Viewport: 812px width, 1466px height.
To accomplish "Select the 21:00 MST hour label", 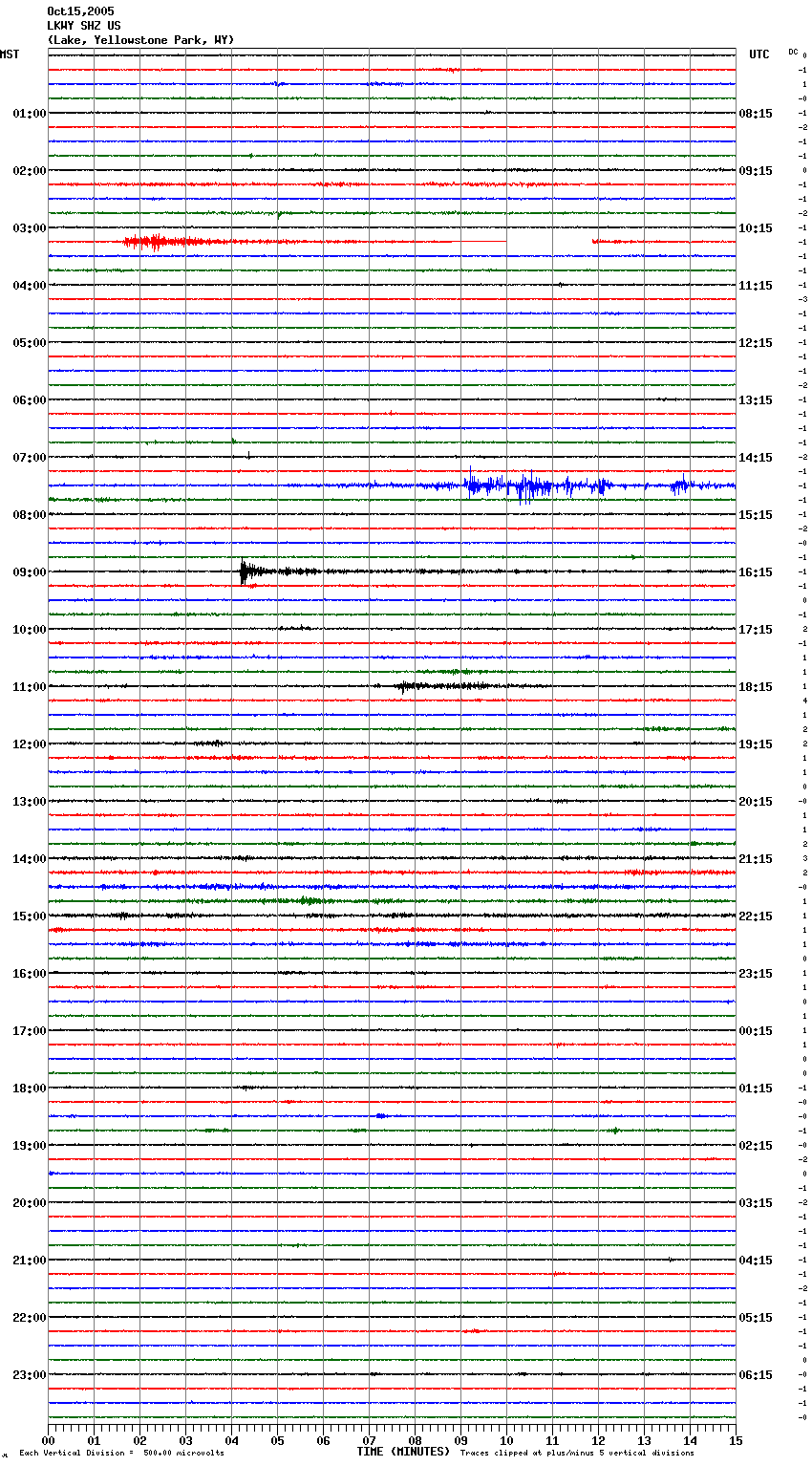I will [x=30, y=1261].
